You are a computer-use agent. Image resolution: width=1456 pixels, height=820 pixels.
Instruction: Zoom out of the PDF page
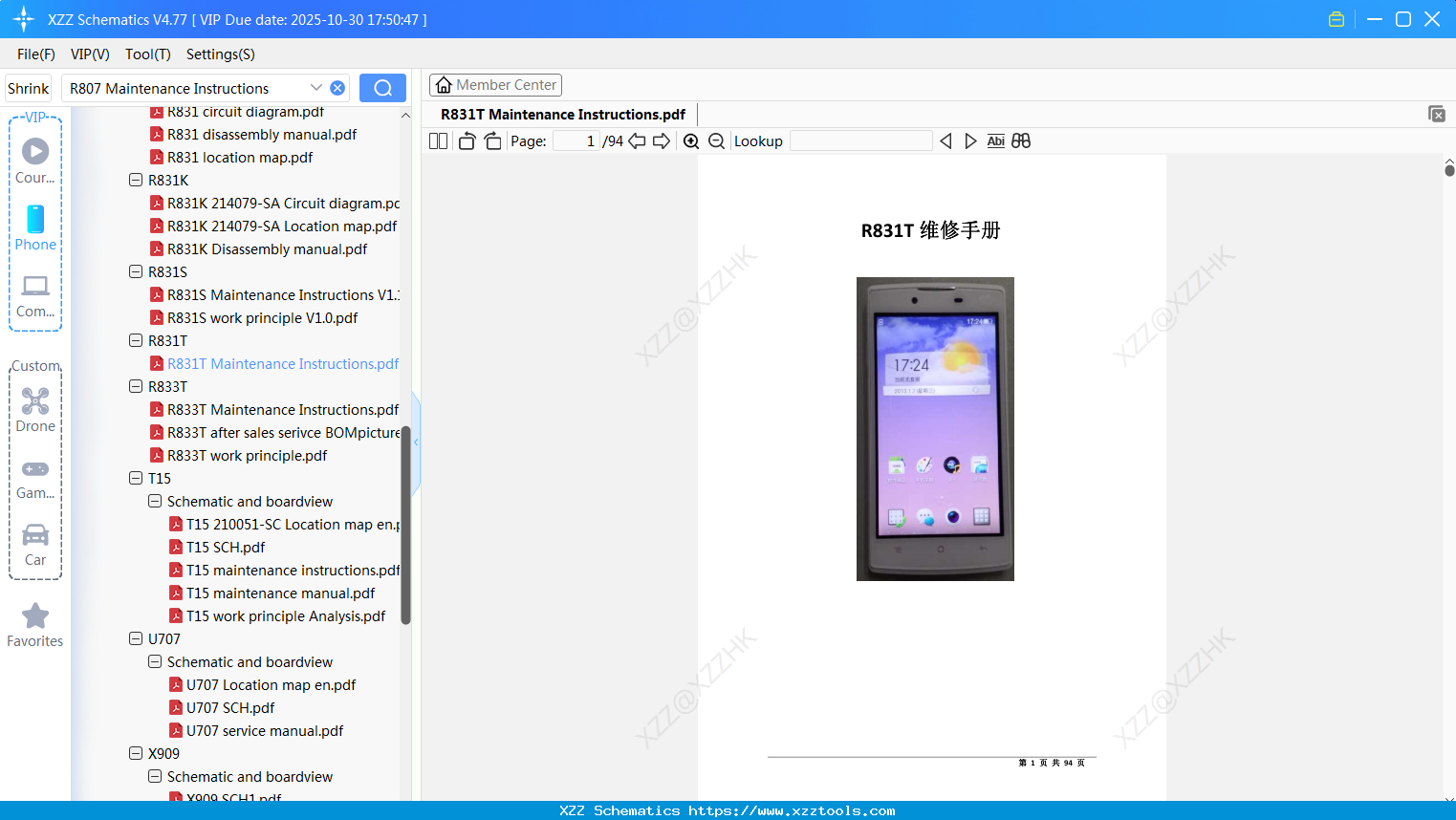[x=716, y=140]
